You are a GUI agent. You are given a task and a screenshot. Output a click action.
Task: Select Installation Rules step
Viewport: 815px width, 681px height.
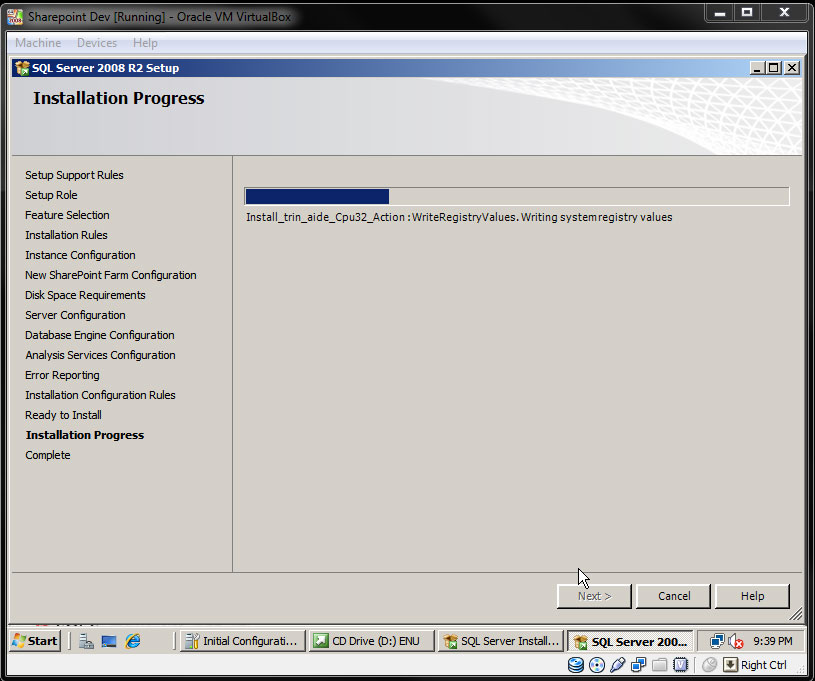tap(66, 235)
